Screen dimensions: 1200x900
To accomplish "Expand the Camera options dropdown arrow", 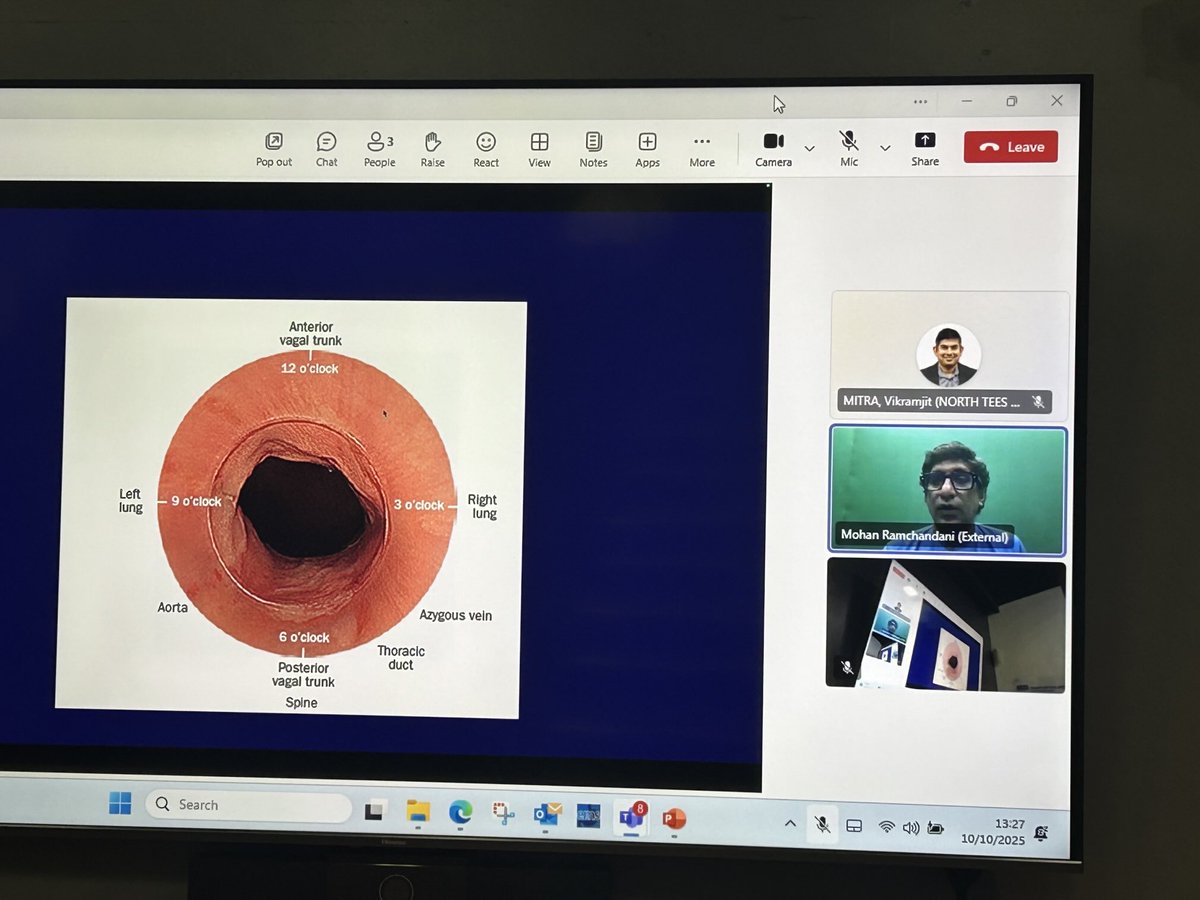I will tap(809, 148).
